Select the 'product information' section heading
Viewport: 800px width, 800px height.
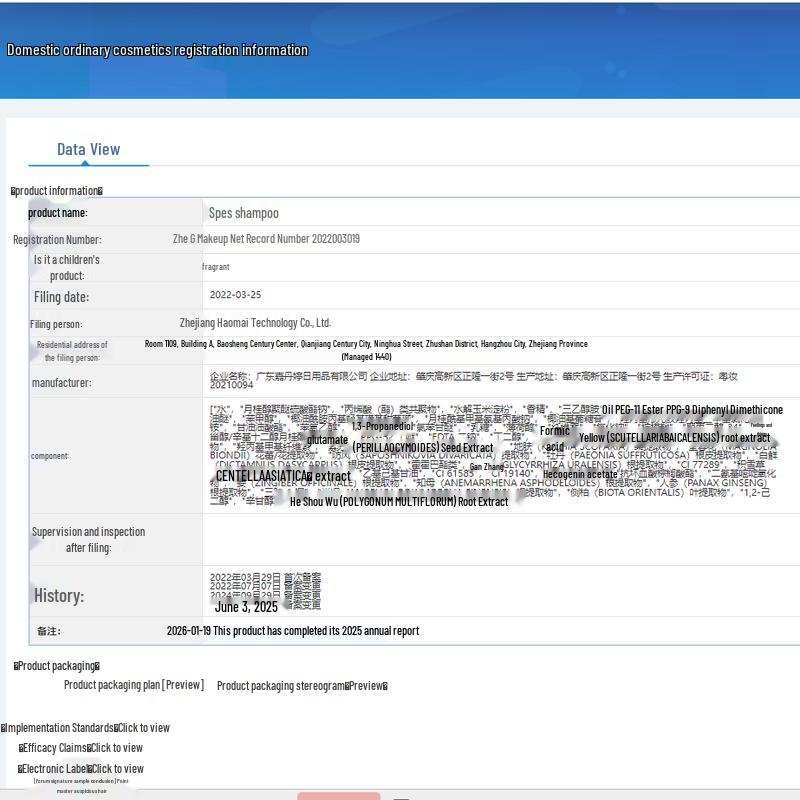click(x=57, y=191)
